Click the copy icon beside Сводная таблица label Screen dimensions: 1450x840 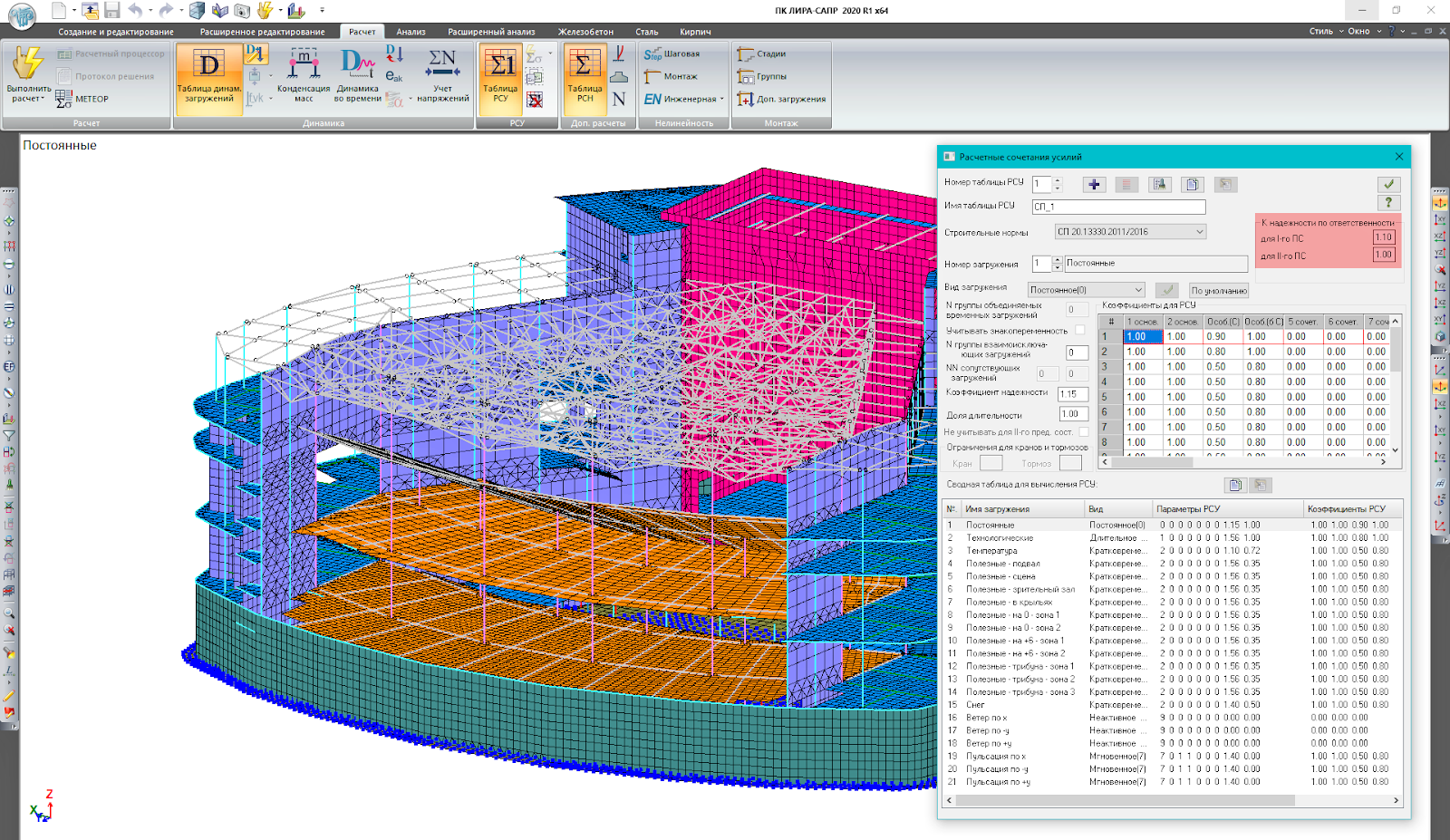pos(1235,485)
